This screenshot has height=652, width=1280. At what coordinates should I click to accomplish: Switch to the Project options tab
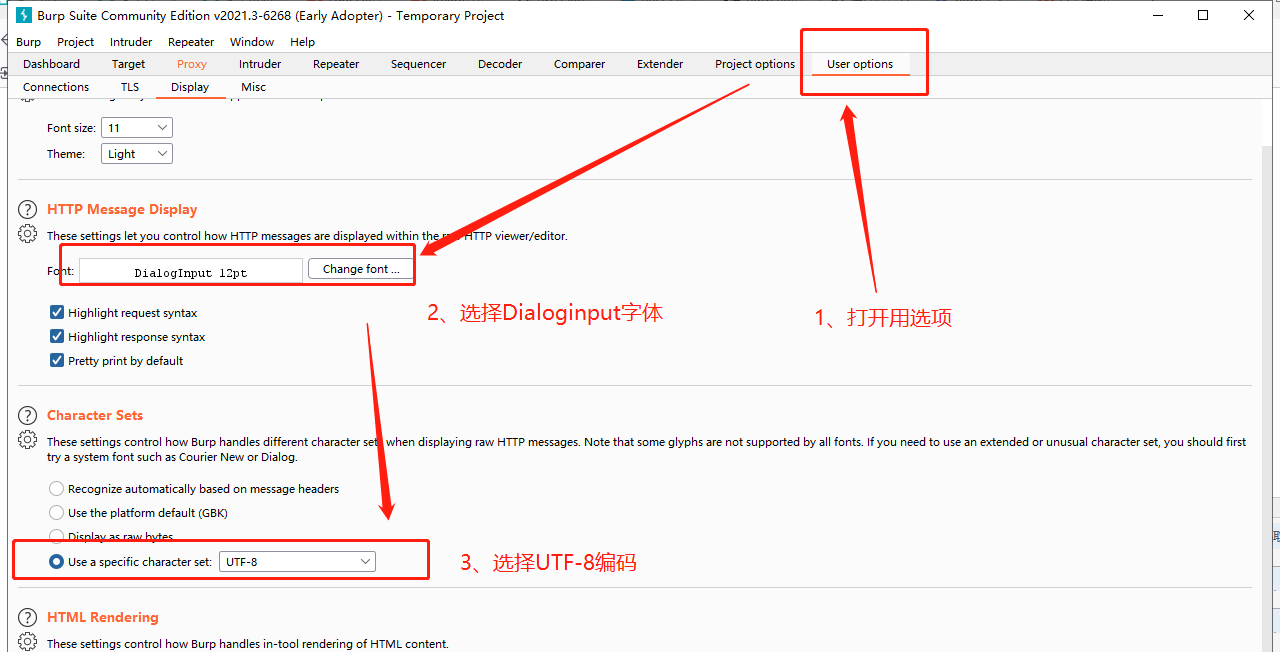(755, 64)
